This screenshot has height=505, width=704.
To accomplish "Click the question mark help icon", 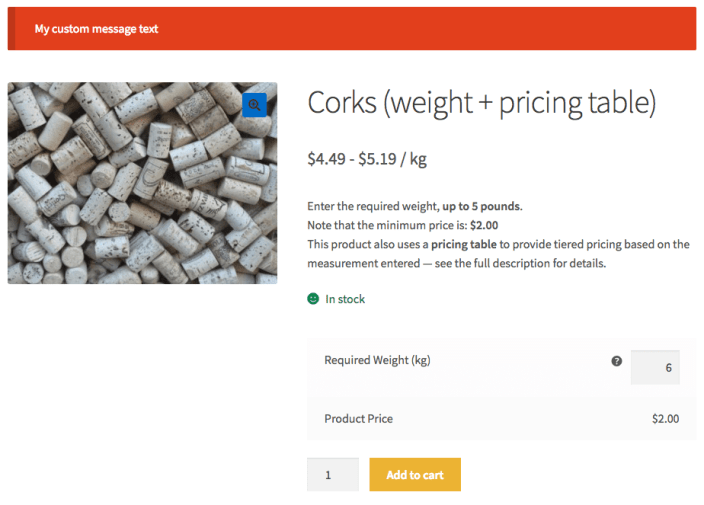I will pos(616,361).
